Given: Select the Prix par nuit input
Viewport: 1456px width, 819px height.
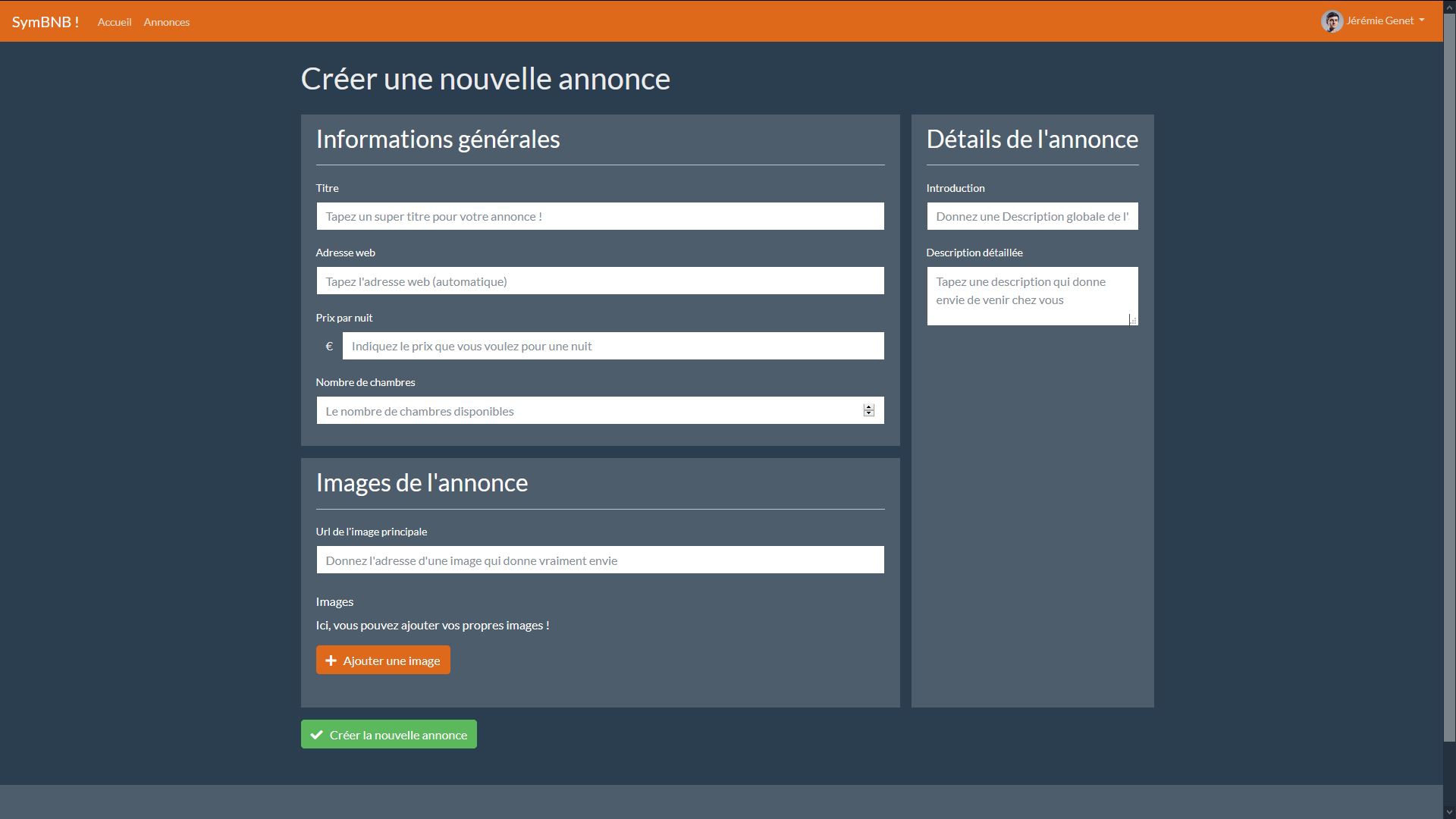Looking at the screenshot, I should click(613, 347).
